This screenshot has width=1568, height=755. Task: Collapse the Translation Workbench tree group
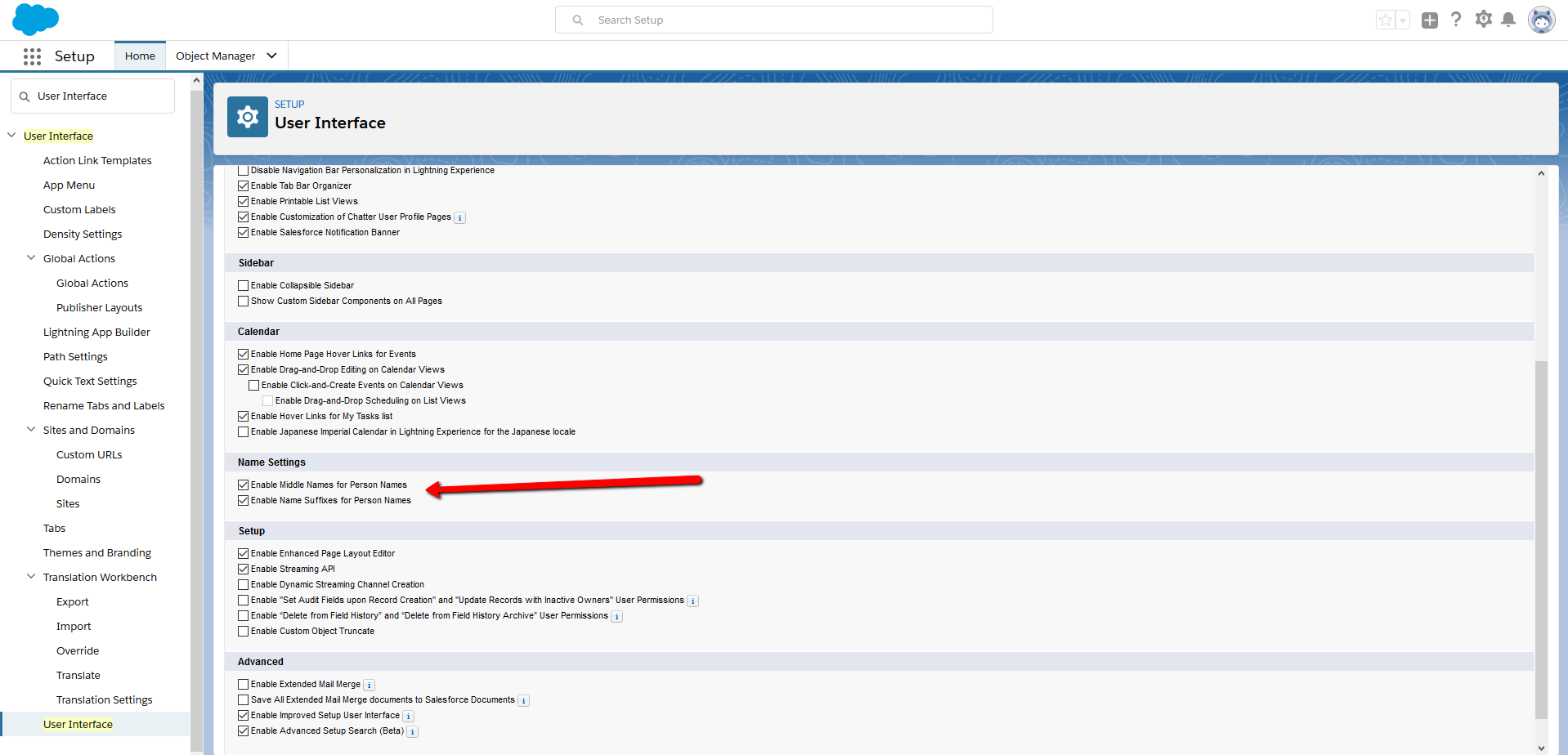[31, 577]
